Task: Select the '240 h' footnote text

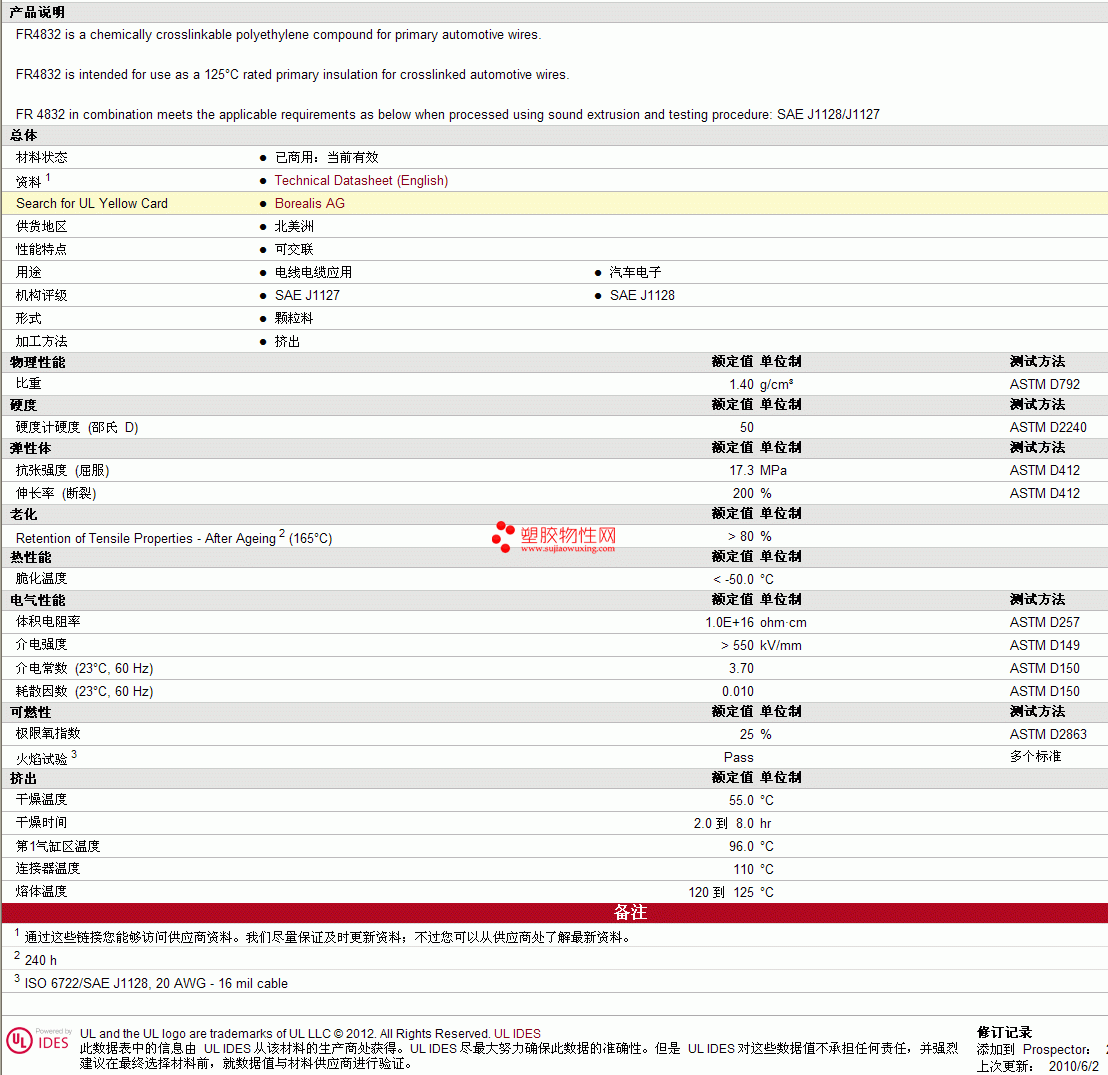Action: point(41,961)
